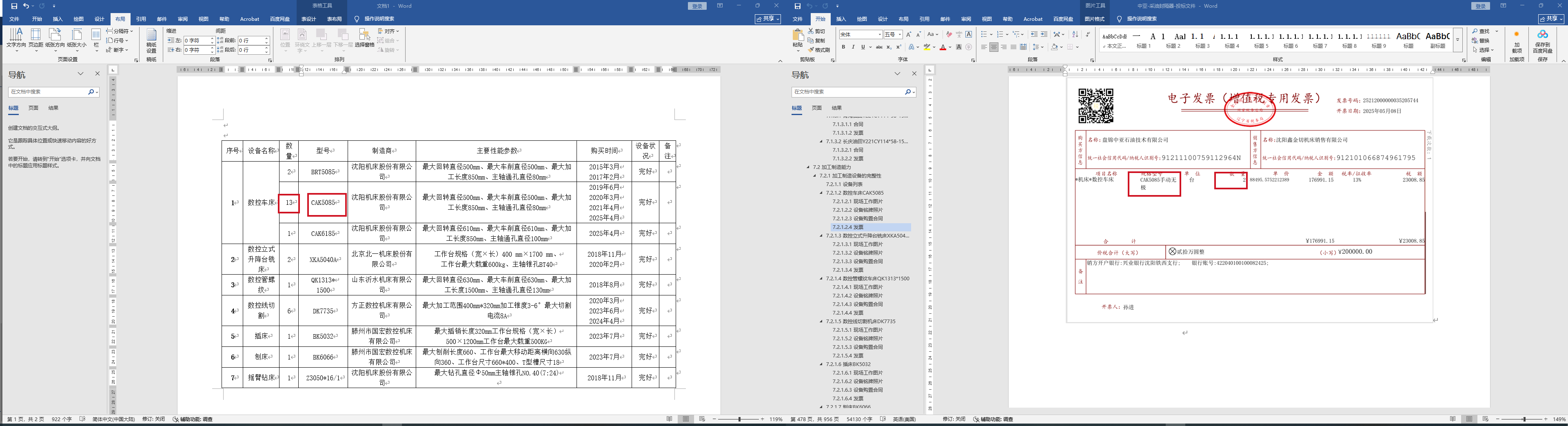Screen dimensions: 1568x426
Task: Toggle center alignment in paragraph group
Action: [994, 47]
